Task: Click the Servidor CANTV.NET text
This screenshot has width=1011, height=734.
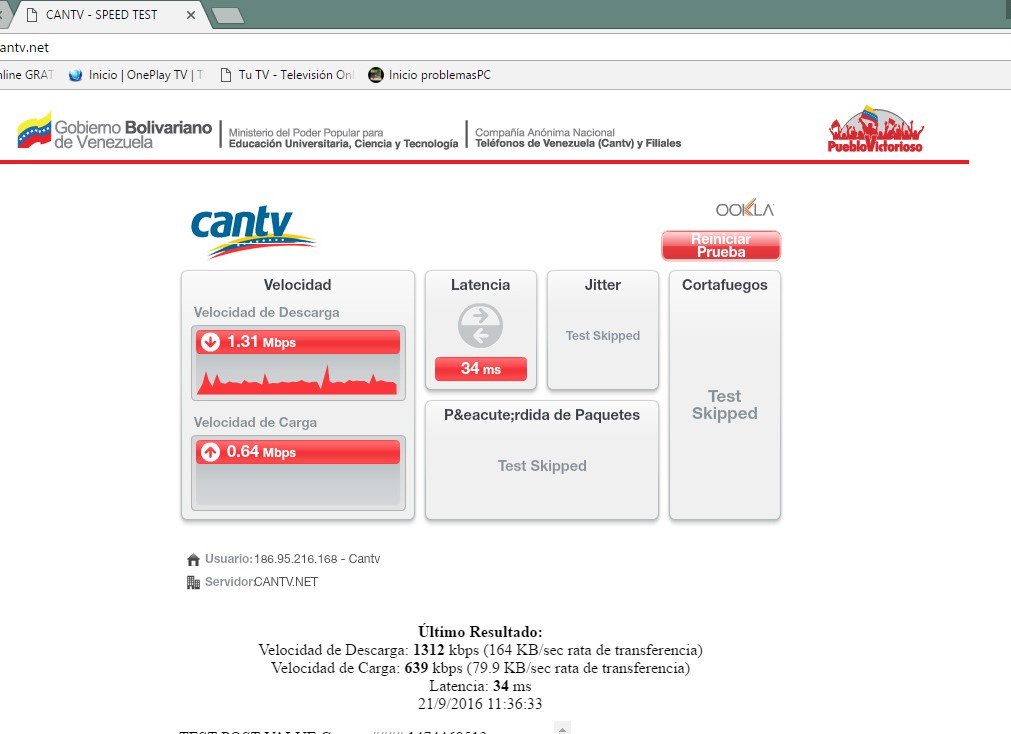Action: (x=286, y=582)
